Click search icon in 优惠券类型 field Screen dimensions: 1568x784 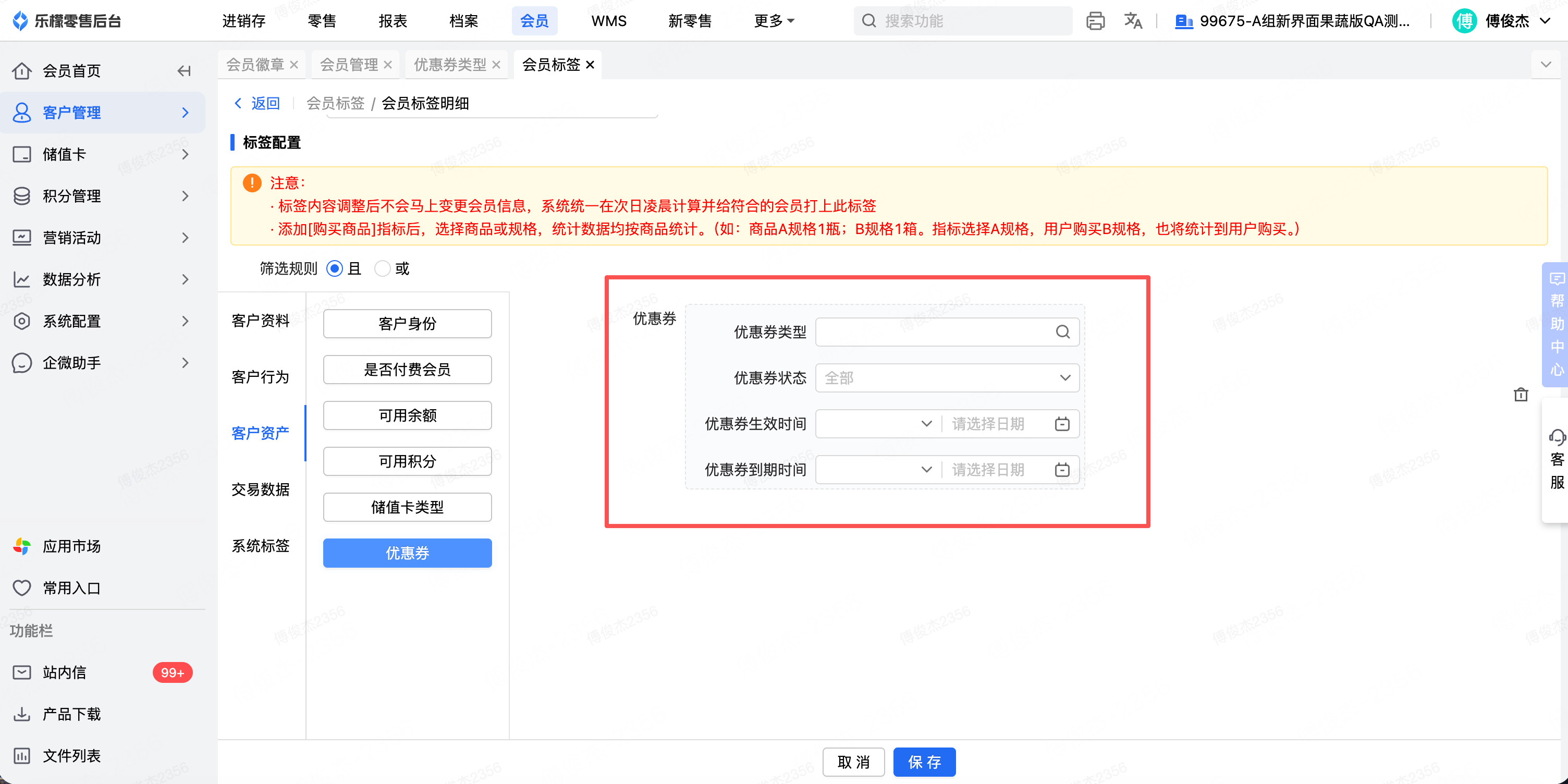[1062, 332]
